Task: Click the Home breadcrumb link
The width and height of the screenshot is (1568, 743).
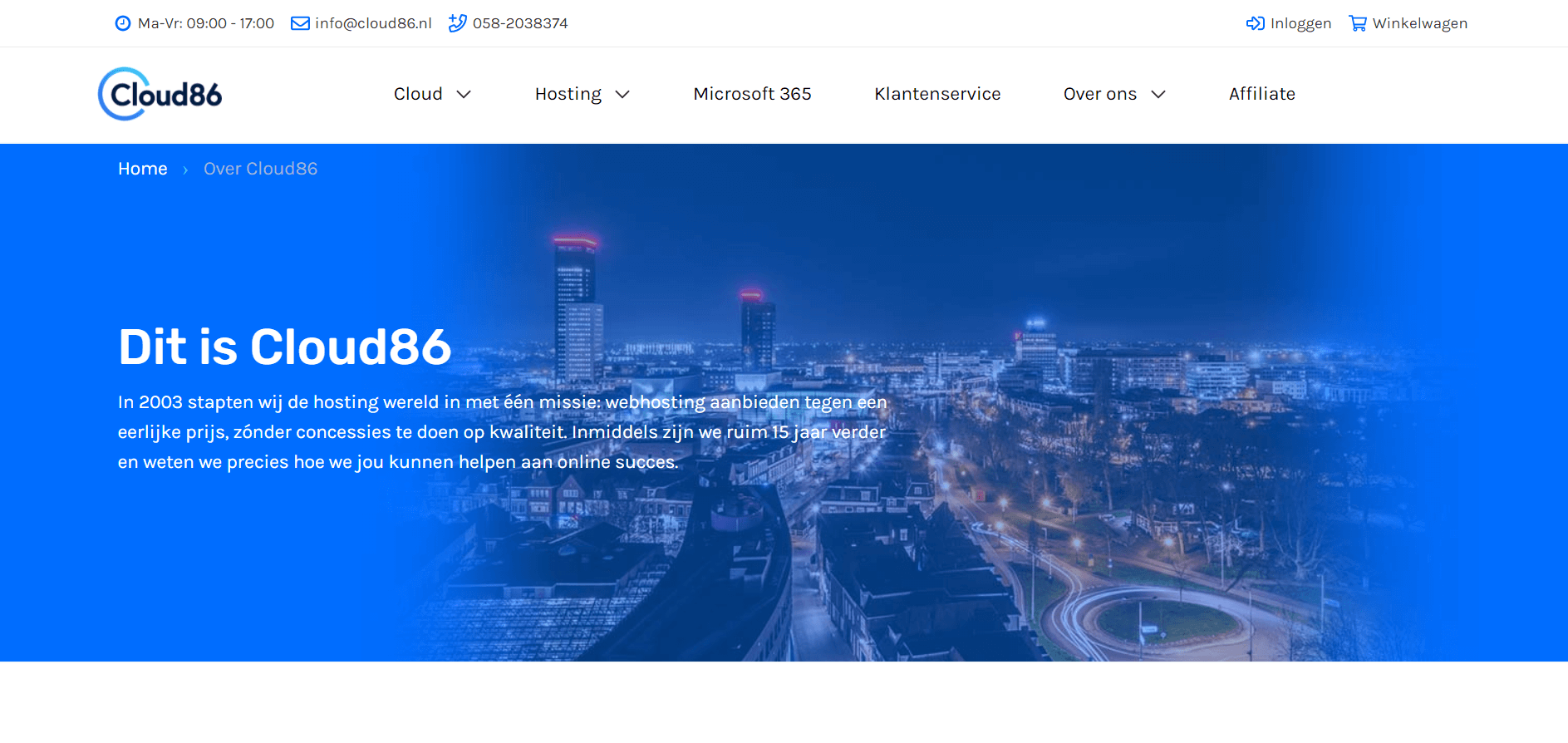Action: point(142,169)
